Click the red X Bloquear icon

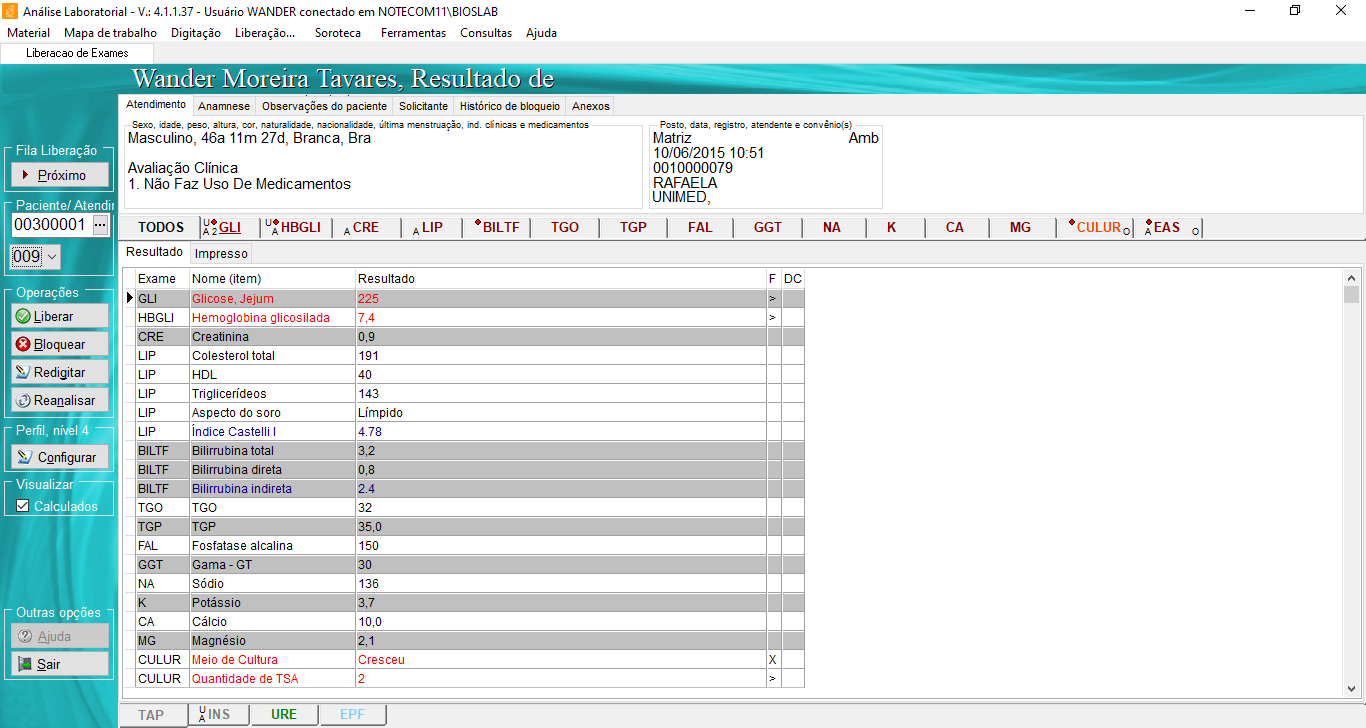23,344
